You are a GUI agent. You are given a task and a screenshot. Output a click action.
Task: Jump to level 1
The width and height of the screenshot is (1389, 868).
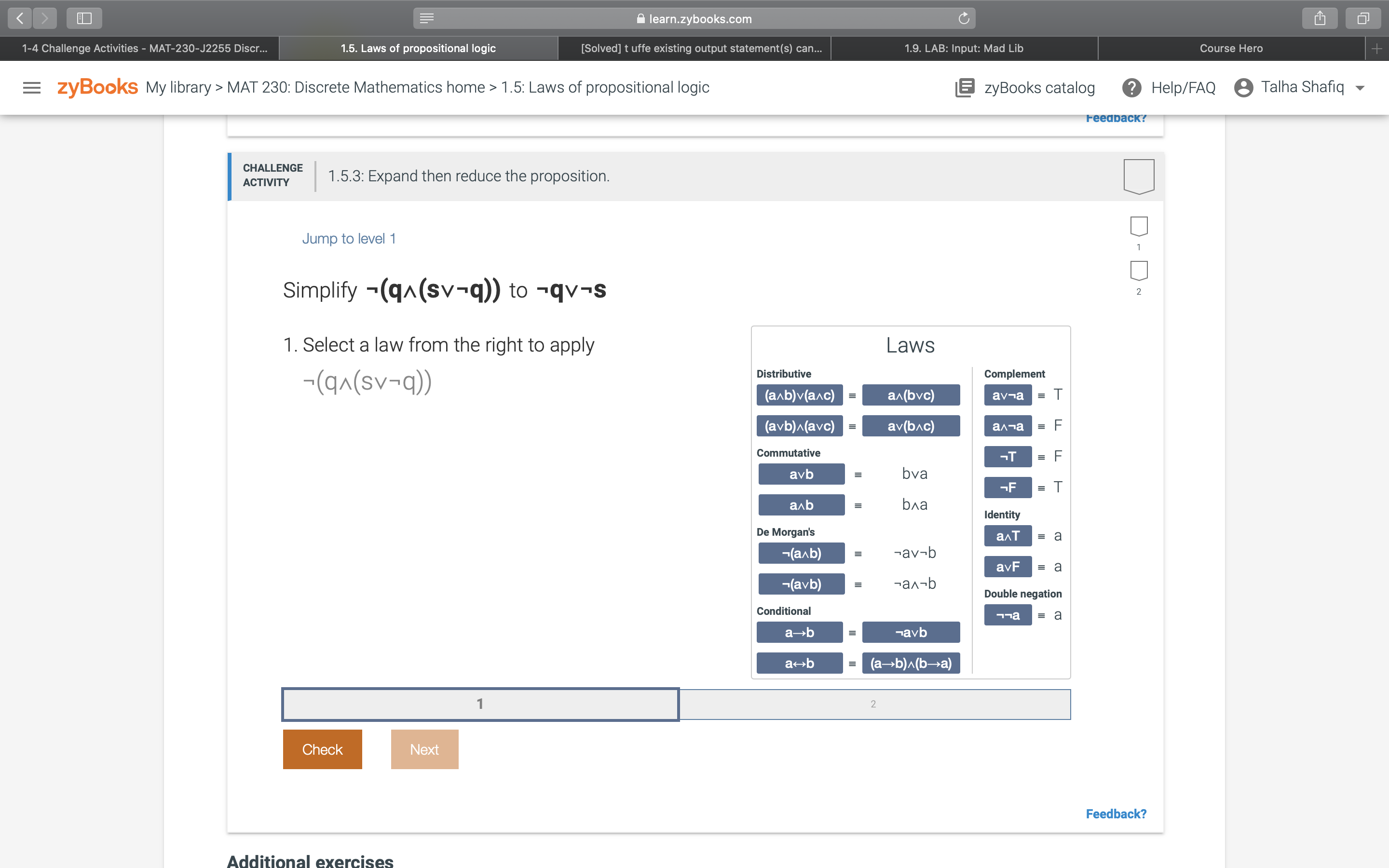(349, 238)
